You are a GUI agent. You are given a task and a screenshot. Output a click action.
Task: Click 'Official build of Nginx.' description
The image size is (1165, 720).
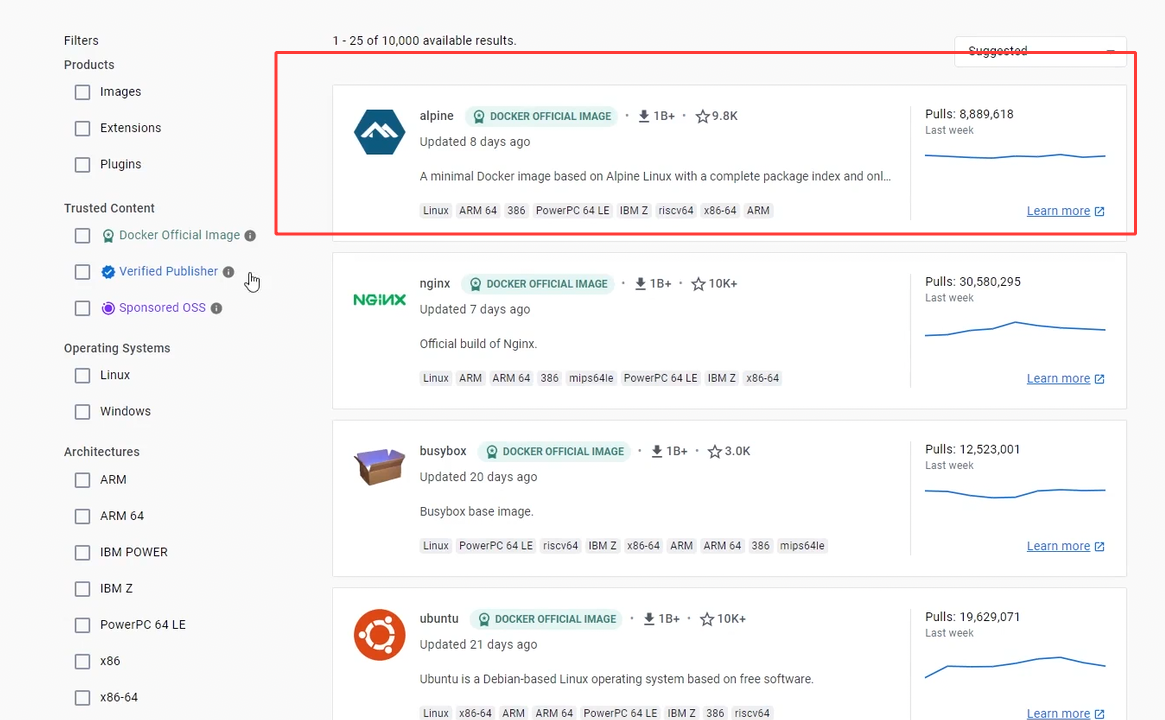[x=478, y=344]
